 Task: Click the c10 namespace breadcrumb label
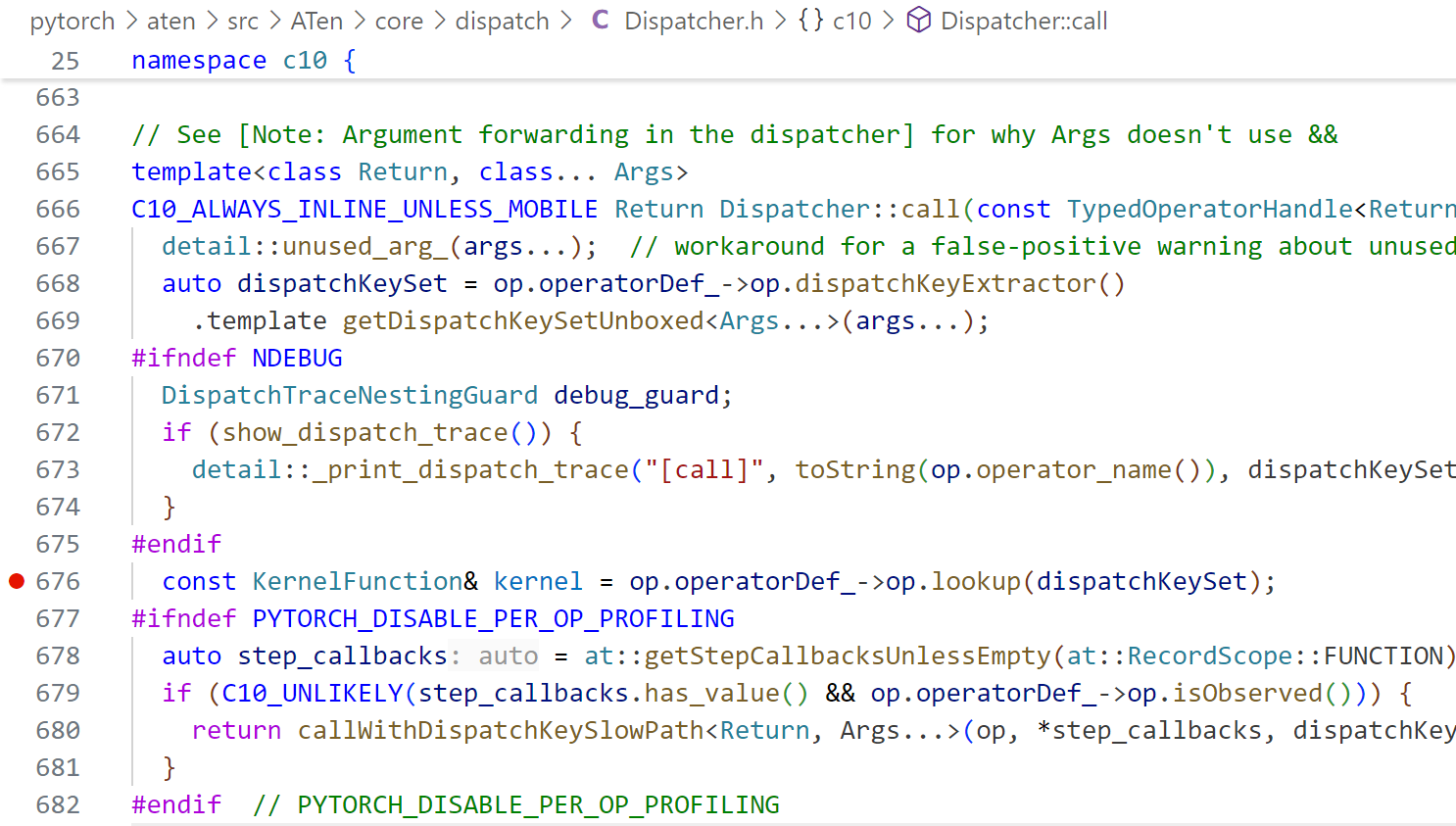click(851, 22)
